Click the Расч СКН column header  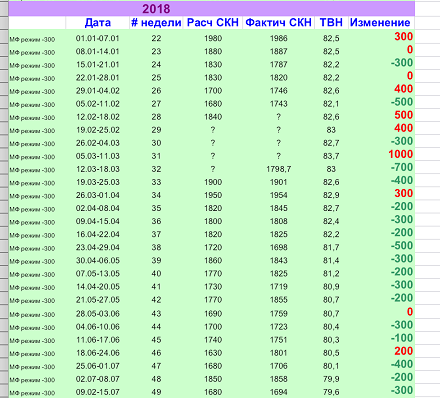click(x=213, y=23)
